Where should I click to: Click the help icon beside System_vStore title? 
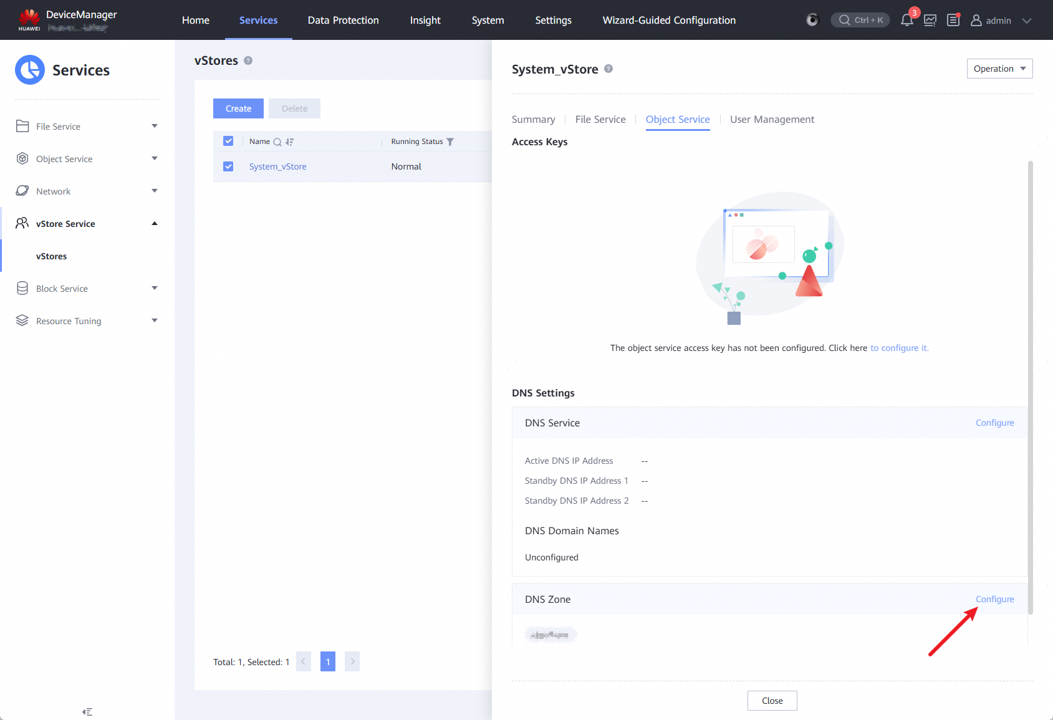click(608, 69)
